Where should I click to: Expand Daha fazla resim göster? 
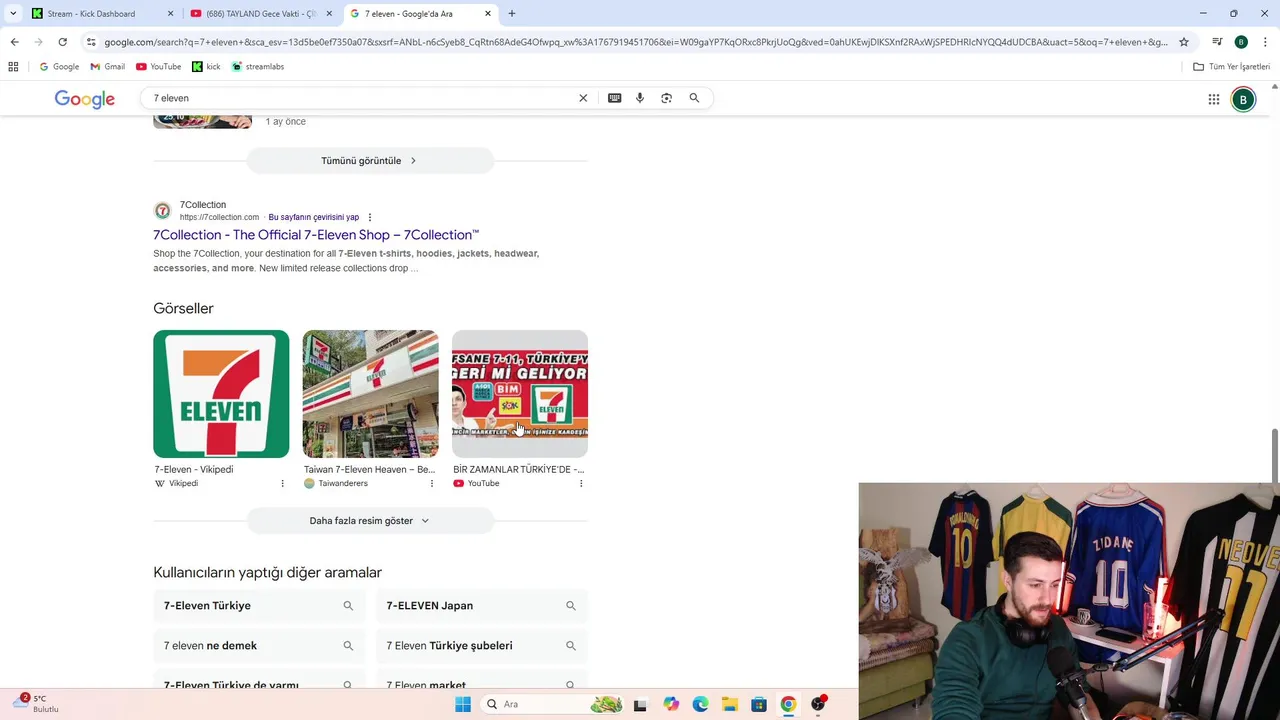point(370,520)
